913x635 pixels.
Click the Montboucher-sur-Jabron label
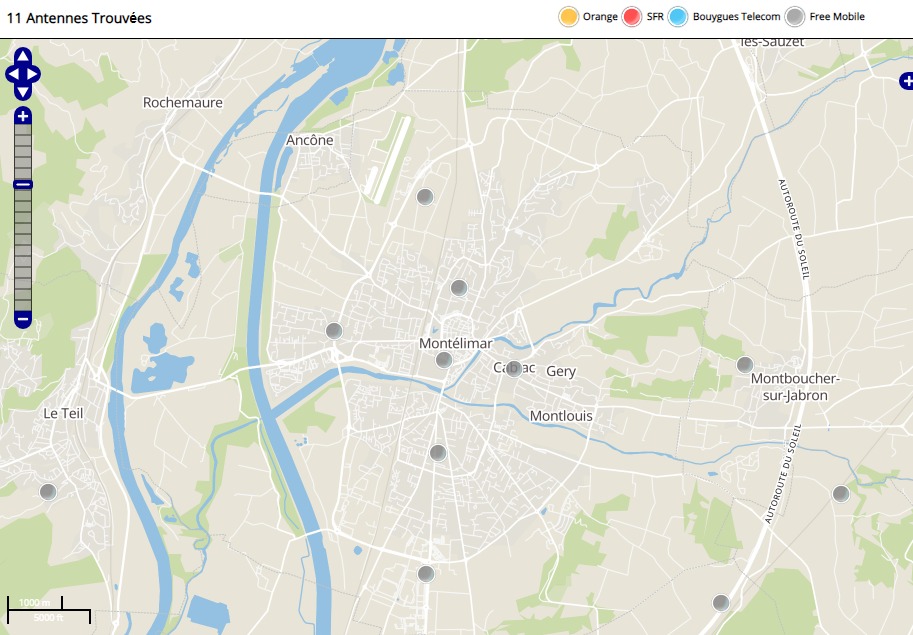[x=795, y=386]
